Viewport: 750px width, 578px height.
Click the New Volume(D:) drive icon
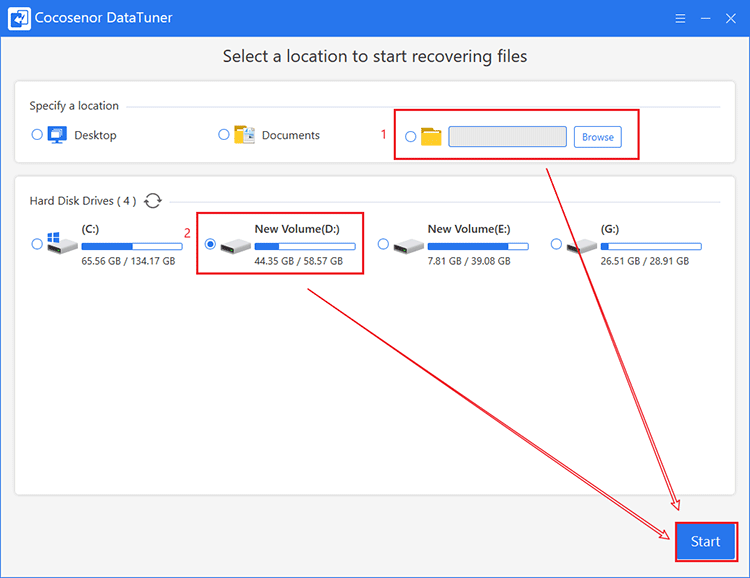[235, 246]
